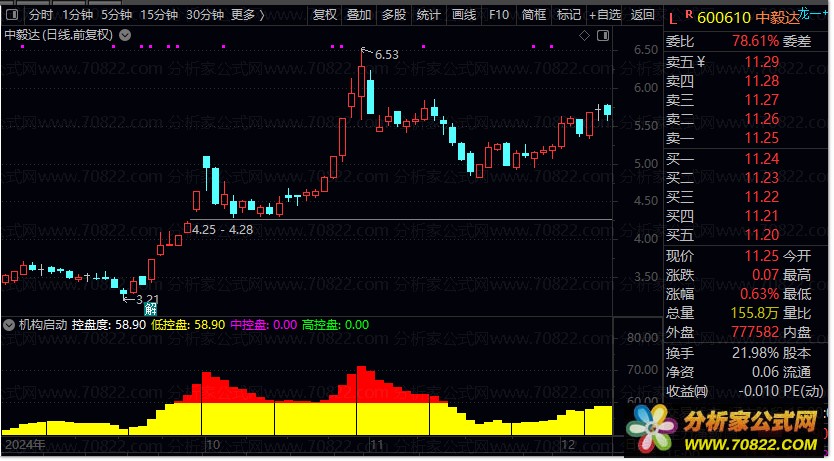Click the 涨幅 0.63% value

[760, 294]
